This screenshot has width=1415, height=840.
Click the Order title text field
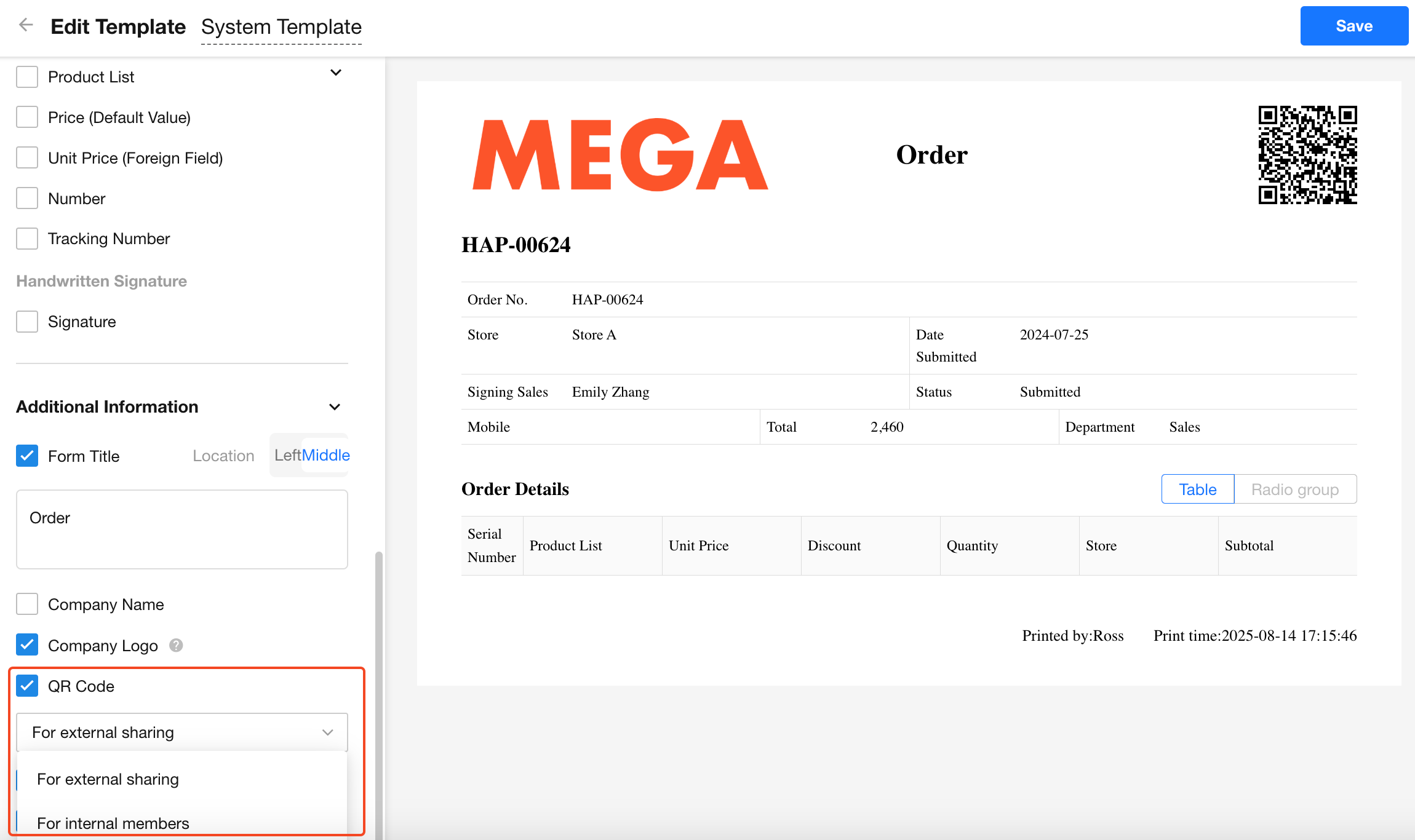tap(182, 529)
